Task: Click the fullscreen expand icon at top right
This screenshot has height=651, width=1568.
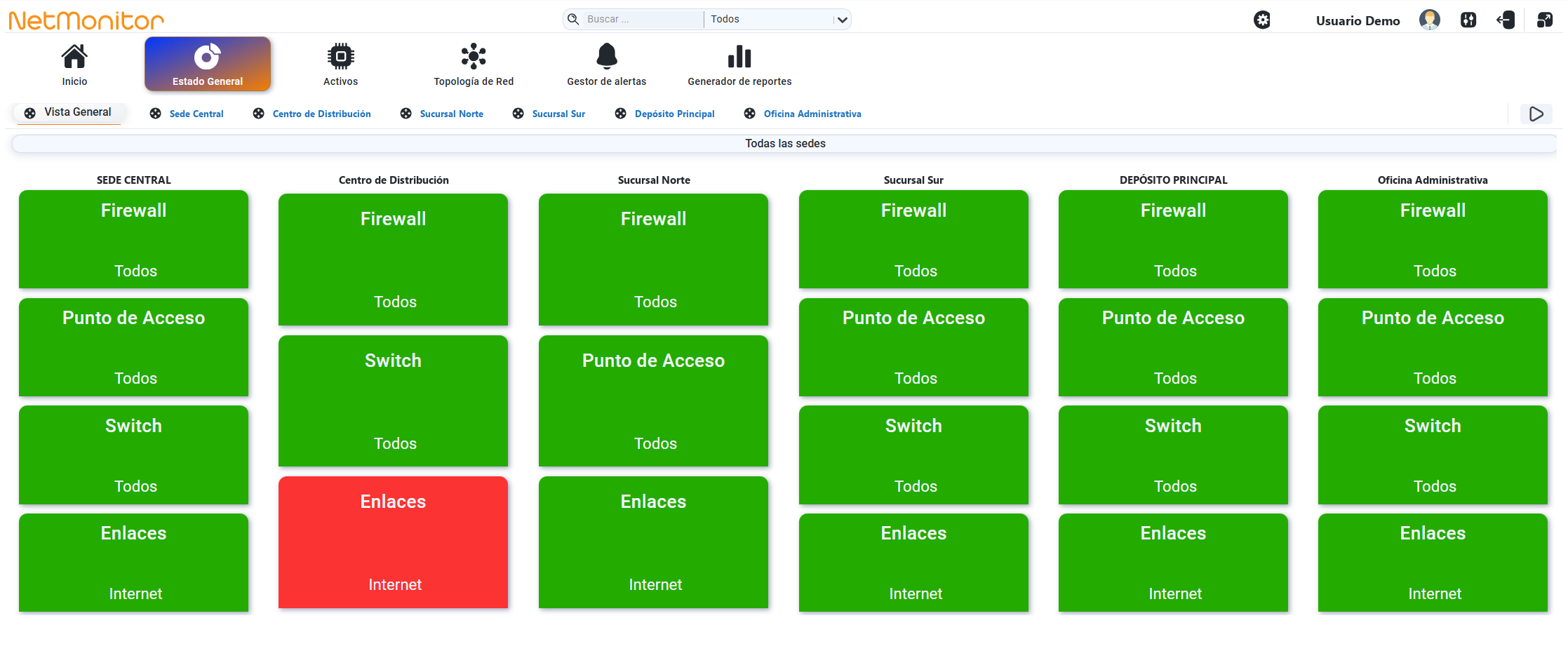Action: [1545, 20]
